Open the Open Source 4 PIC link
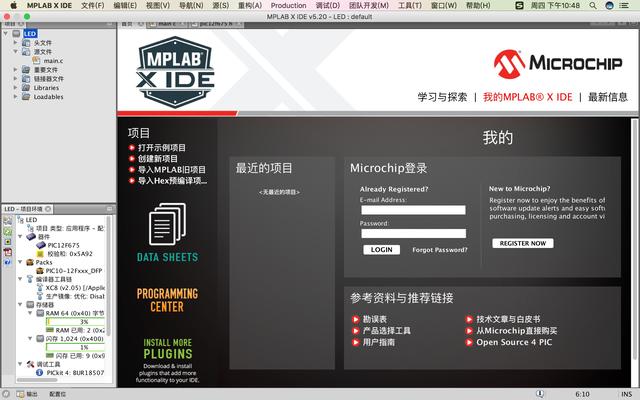 pyautogui.click(x=514, y=342)
